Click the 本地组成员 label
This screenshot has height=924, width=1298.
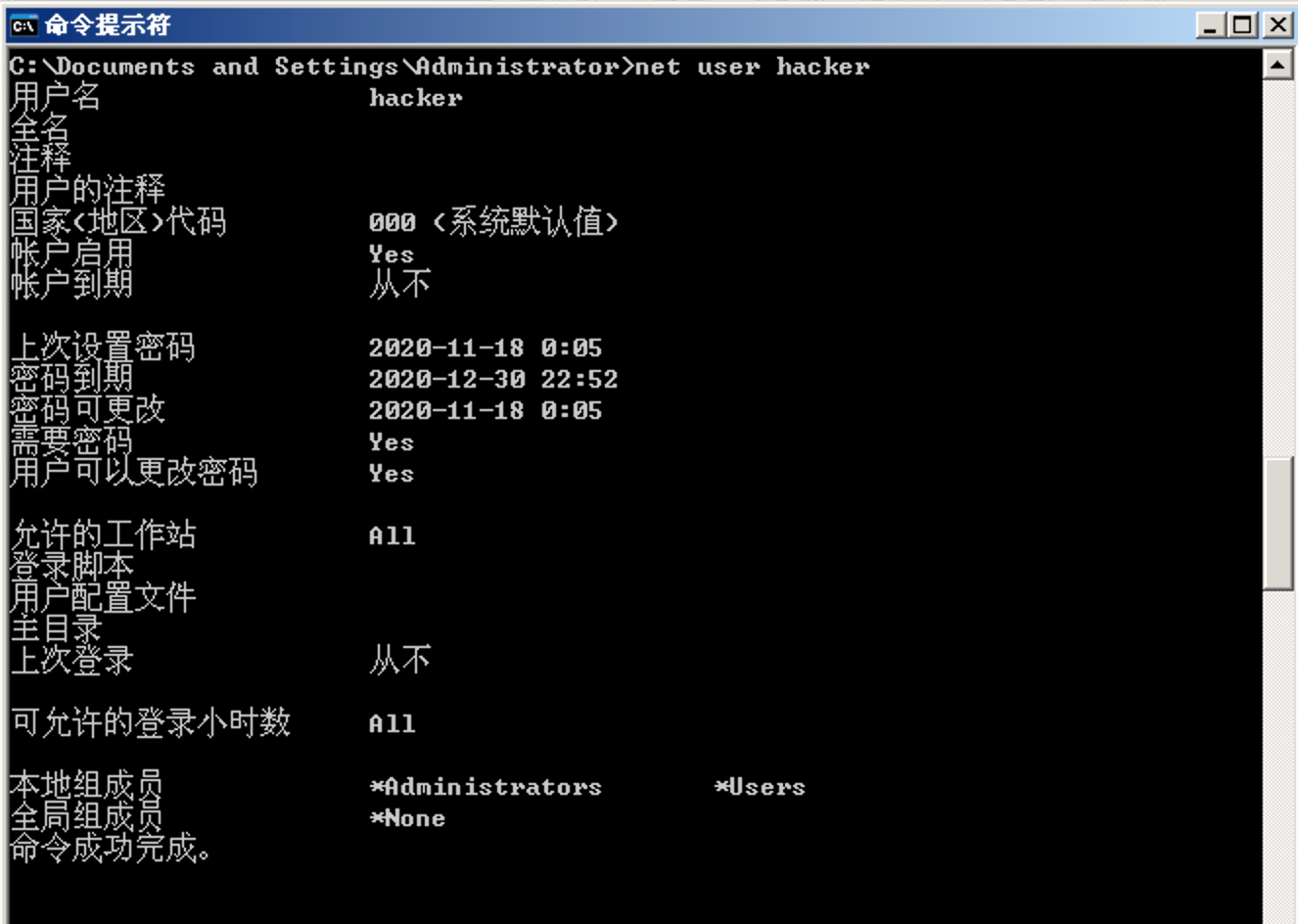point(87,786)
